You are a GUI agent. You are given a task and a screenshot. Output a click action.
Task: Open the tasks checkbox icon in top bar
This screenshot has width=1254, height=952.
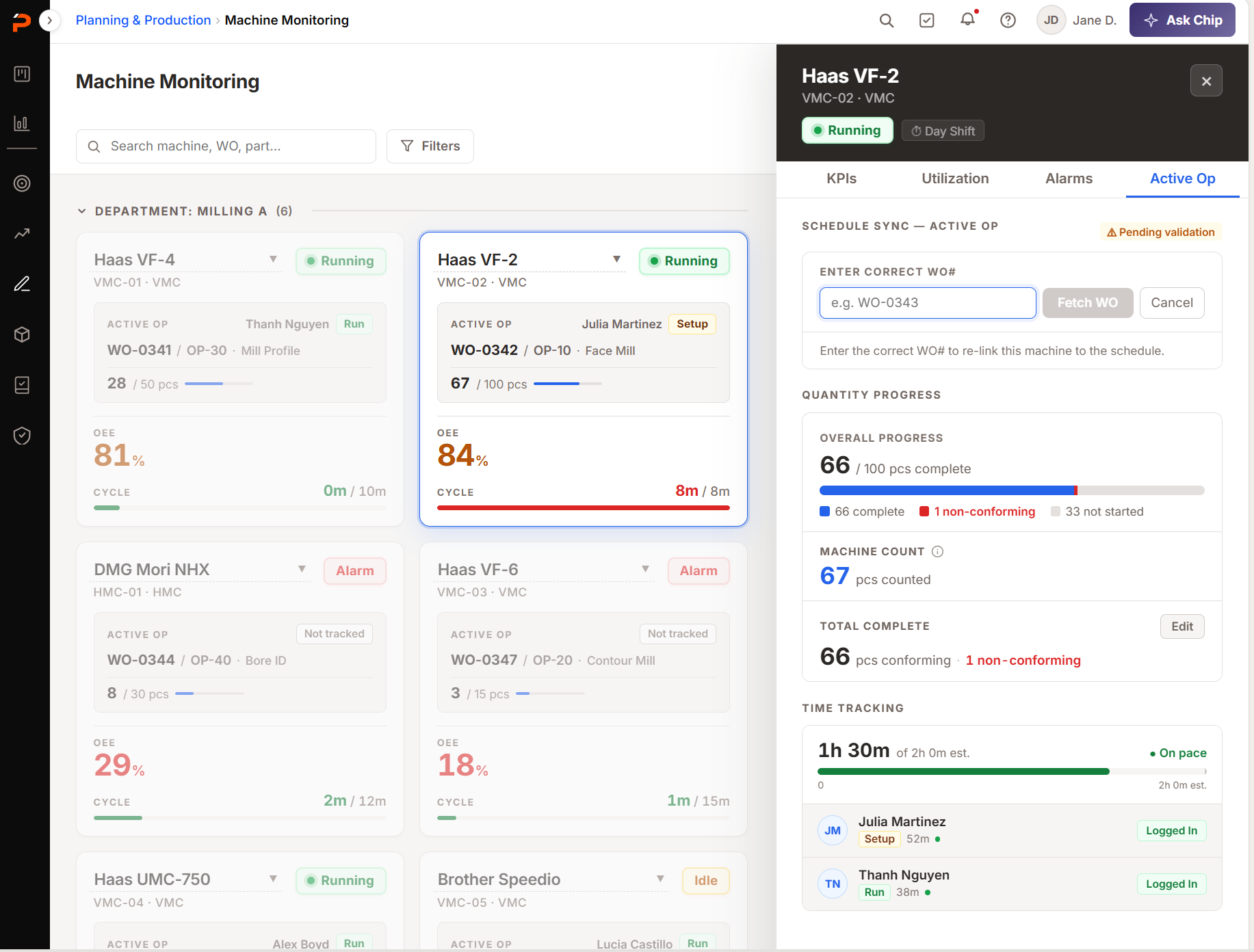tap(927, 21)
